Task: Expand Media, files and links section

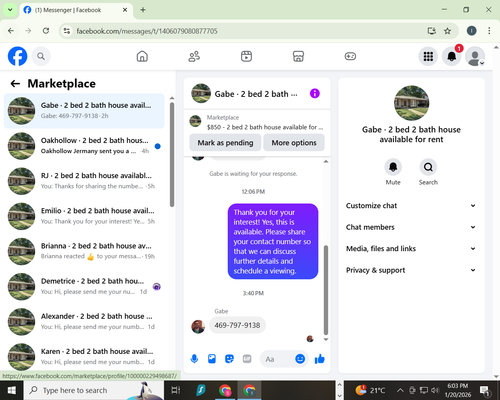Action: [x=411, y=249]
